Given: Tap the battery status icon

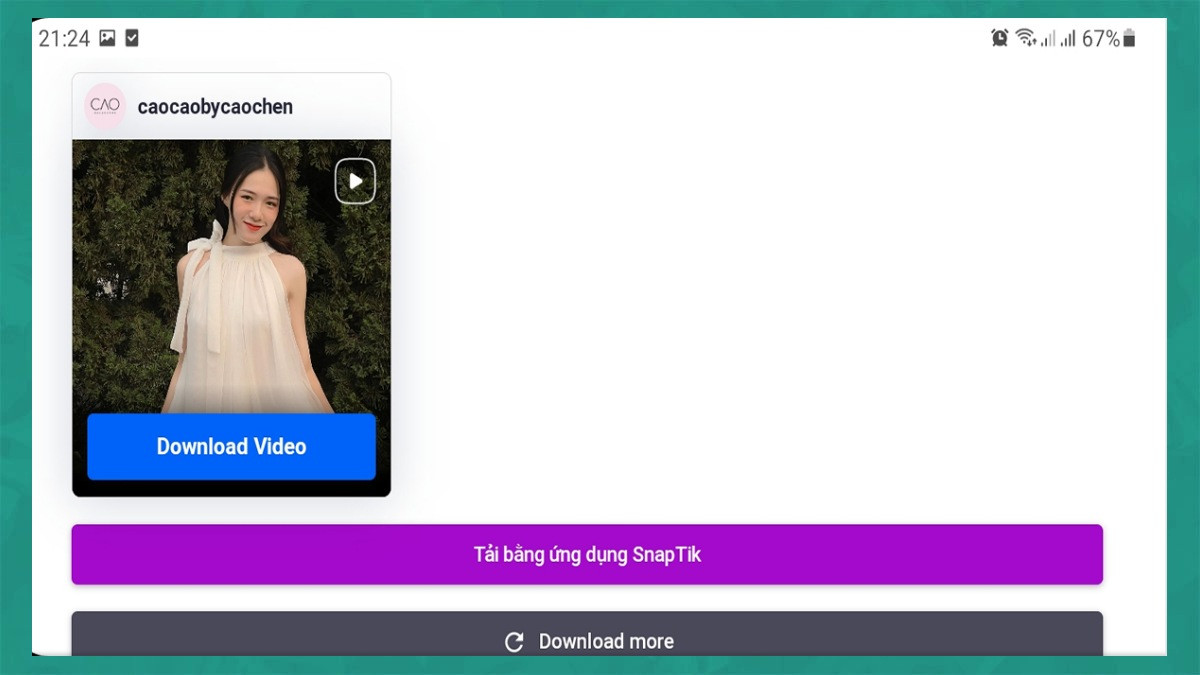Looking at the screenshot, I should pos(1131,37).
